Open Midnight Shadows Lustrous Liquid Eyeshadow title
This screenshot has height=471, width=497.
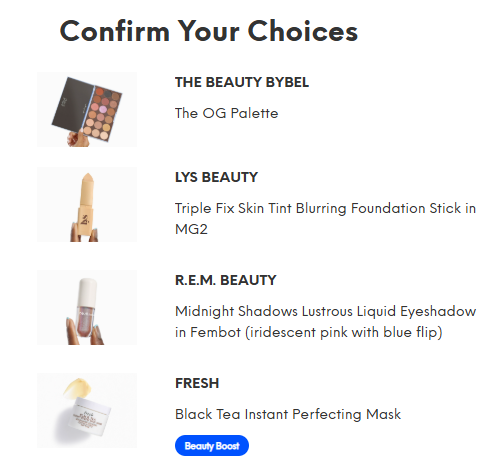tap(325, 322)
